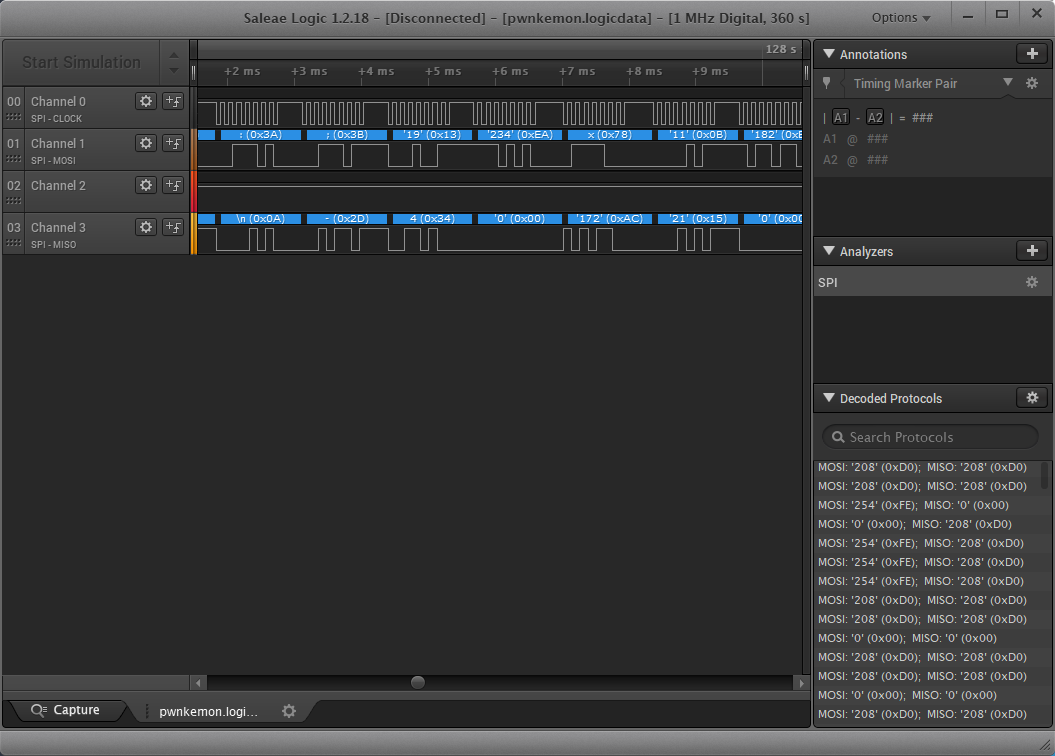This screenshot has height=756, width=1055.
Task: Open Channel 0 settings gear
Action: point(146,101)
